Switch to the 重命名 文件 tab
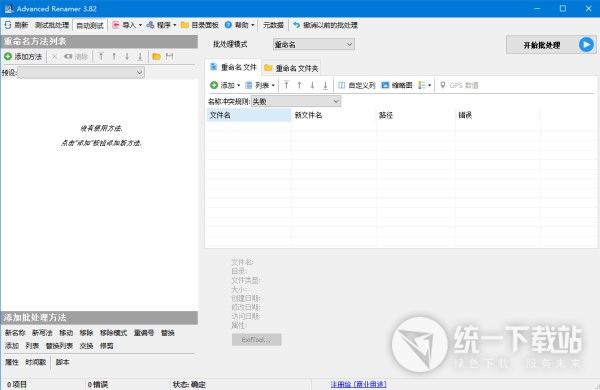Screen dimensions: 600x390 coord(233,67)
